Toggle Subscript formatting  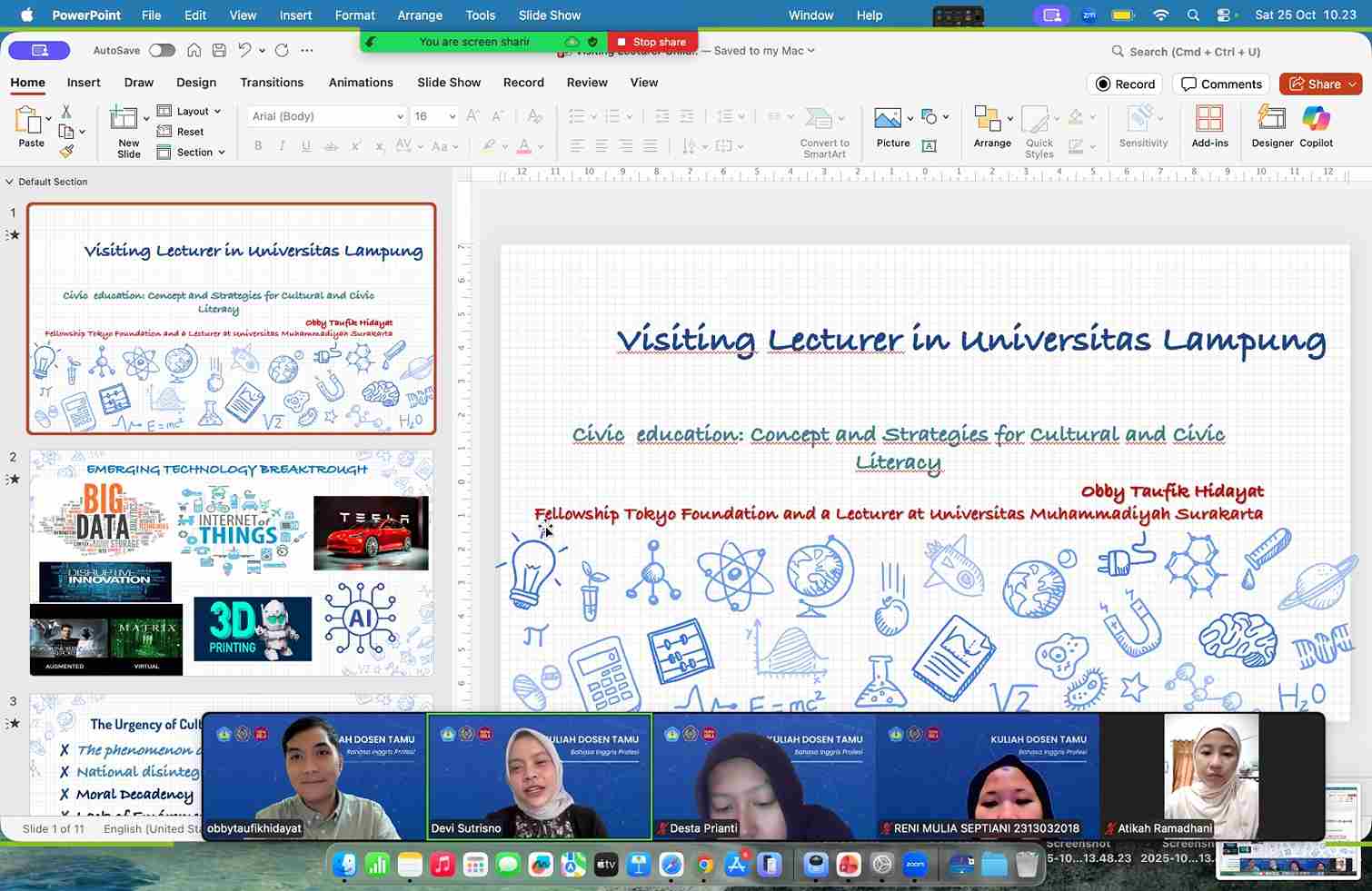click(x=380, y=146)
